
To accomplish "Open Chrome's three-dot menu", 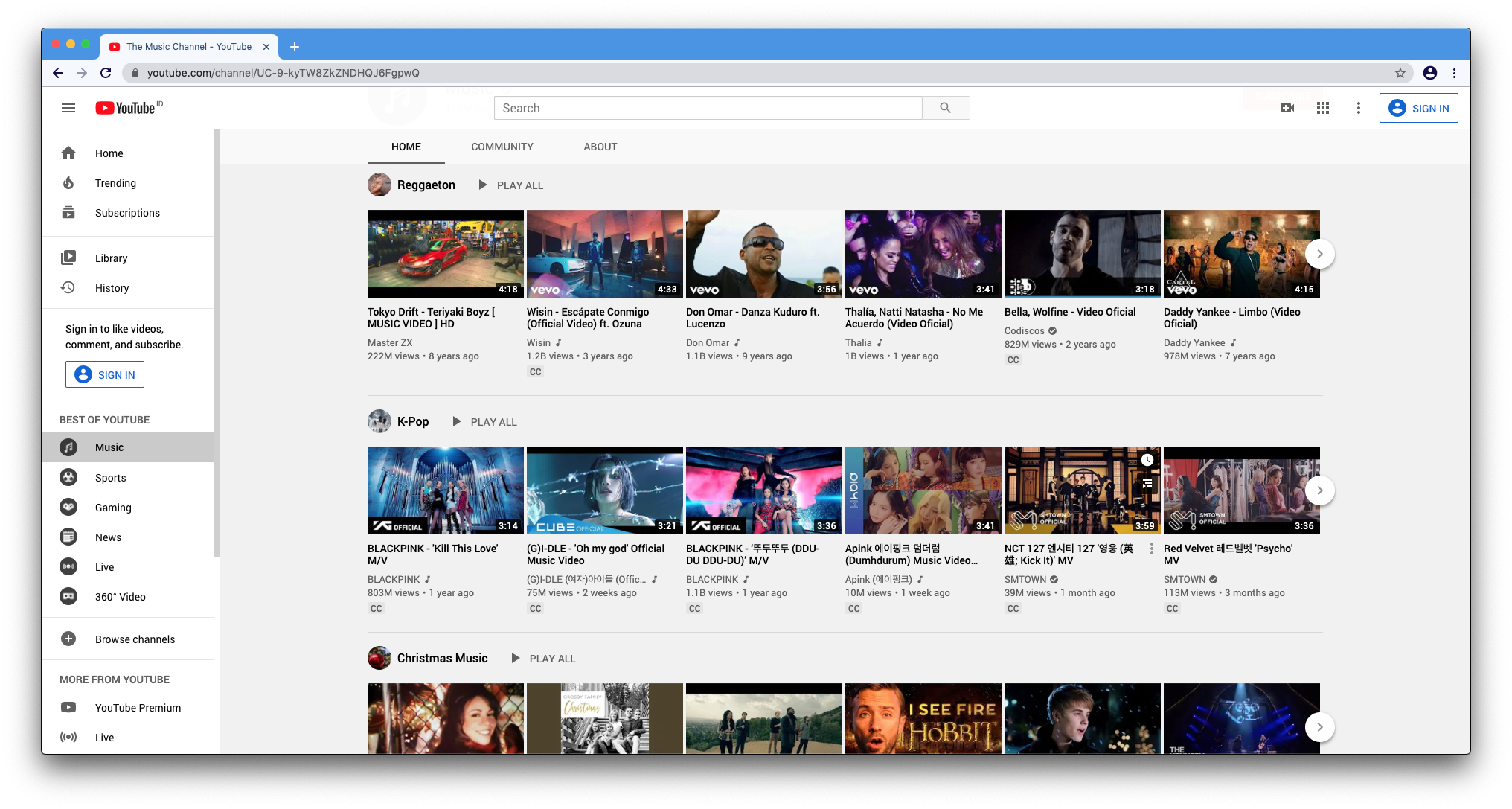I will pyautogui.click(x=1454, y=73).
